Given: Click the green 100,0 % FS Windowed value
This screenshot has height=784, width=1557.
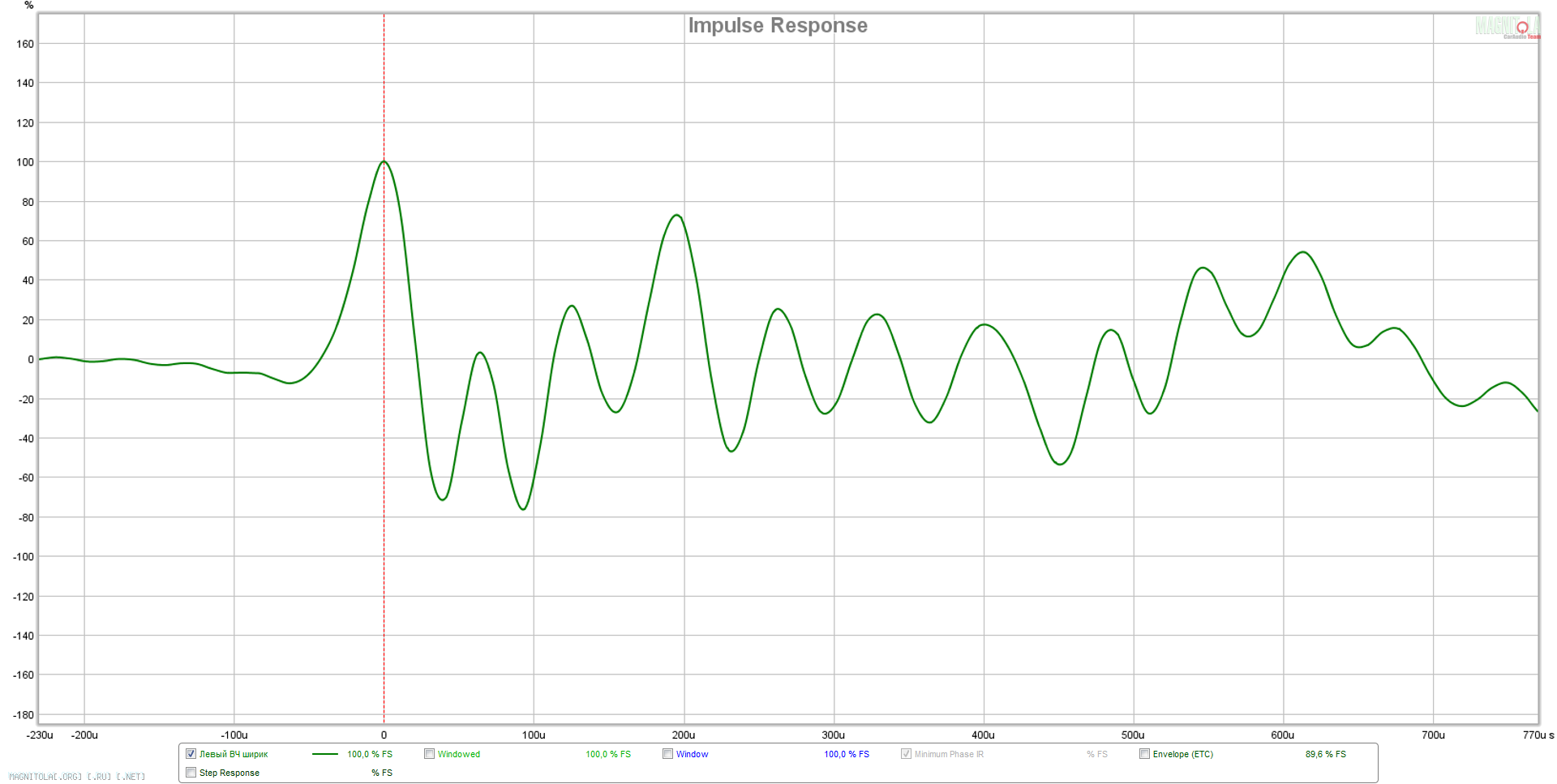Looking at the screenshot, I should pyautogui.click(x=608, y=754).
